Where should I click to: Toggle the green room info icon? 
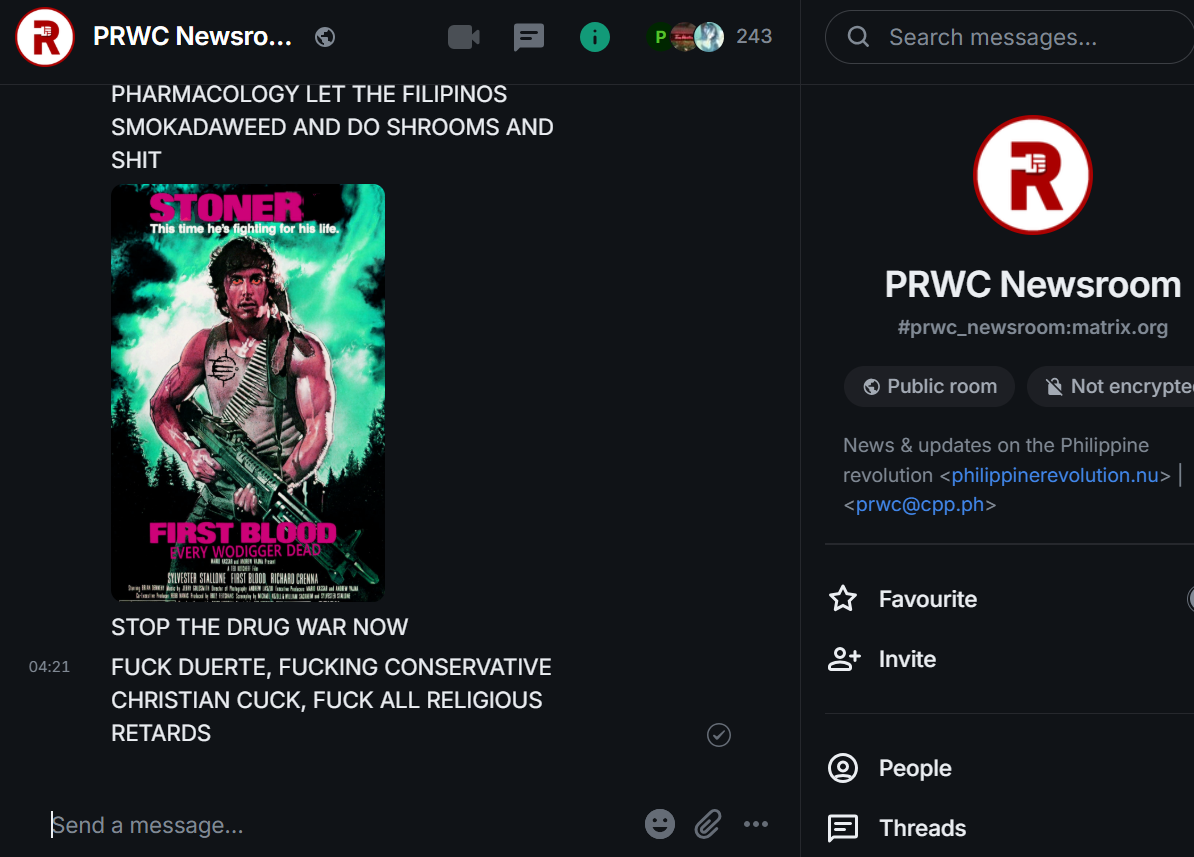tap(595, 37)
